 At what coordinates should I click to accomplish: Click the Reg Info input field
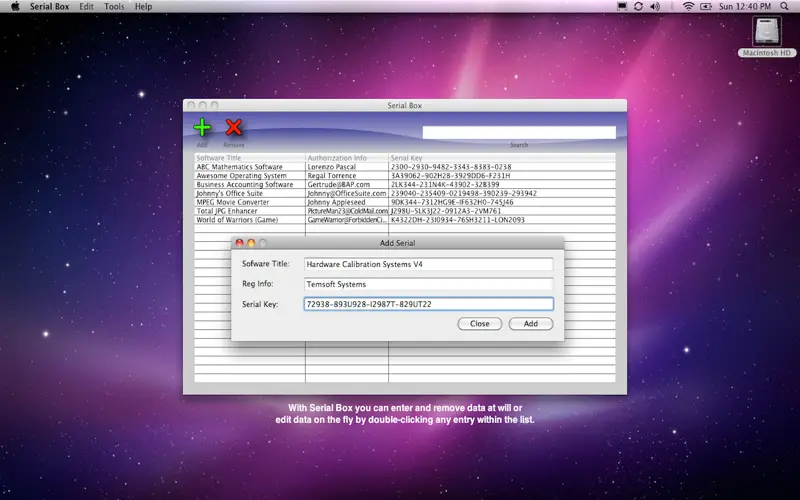[x=428, y=284]
